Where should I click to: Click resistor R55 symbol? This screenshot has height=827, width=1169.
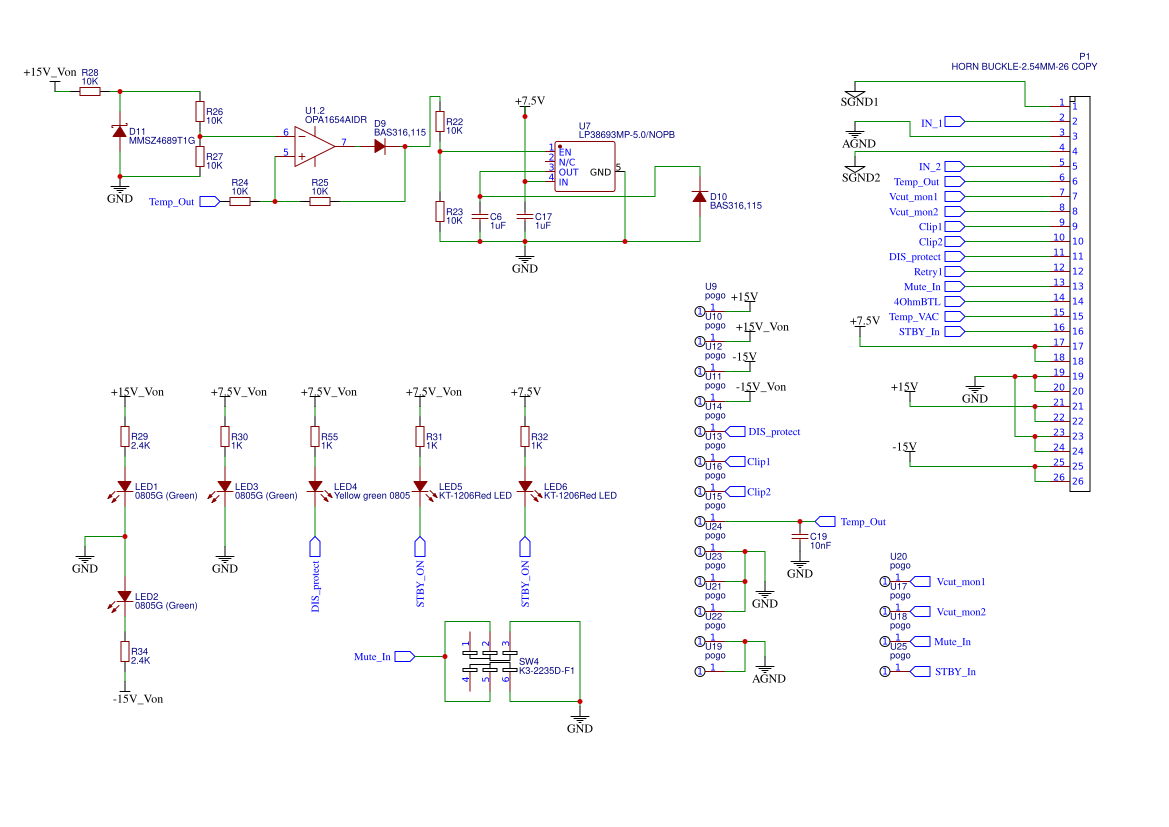pyautogui.click(x=315, y=437)
